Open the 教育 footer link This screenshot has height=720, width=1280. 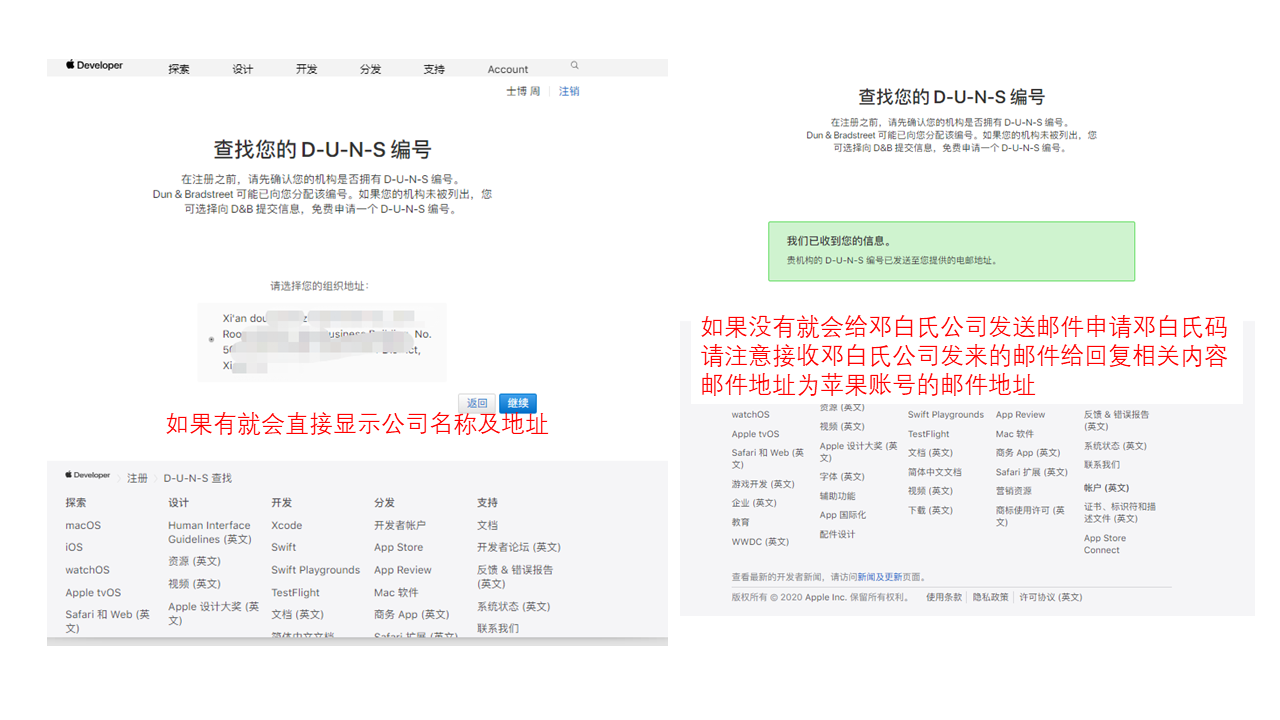point(740,522)
